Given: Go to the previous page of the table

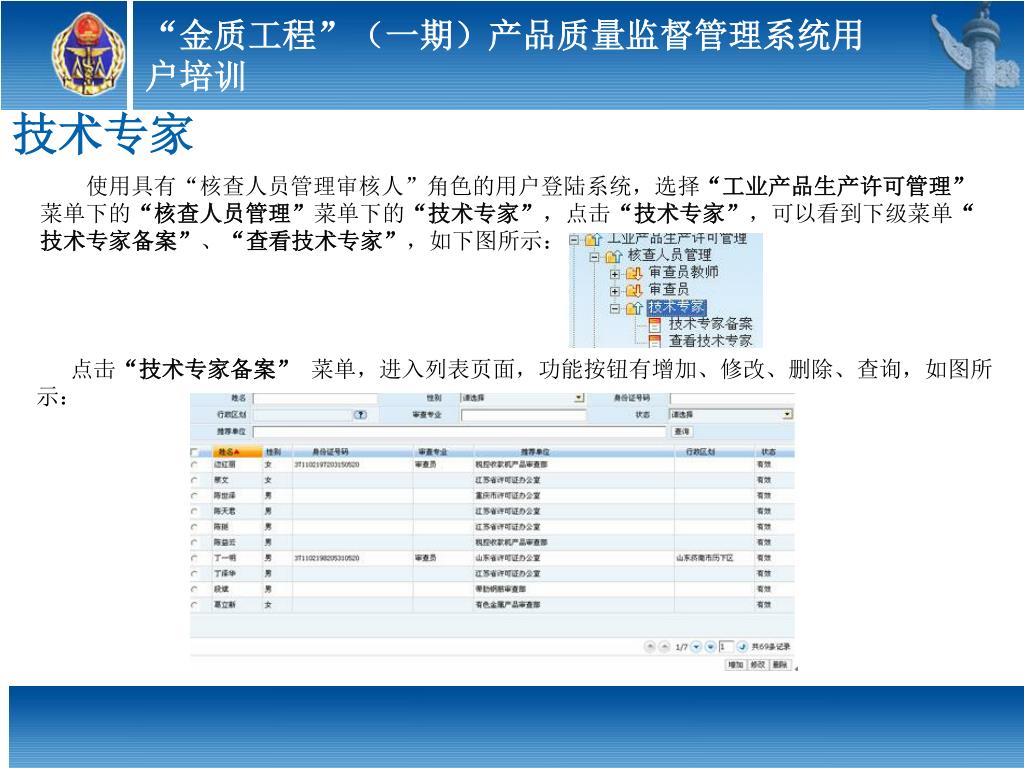Looking at the screenshot, I should (x=664, y=647).
